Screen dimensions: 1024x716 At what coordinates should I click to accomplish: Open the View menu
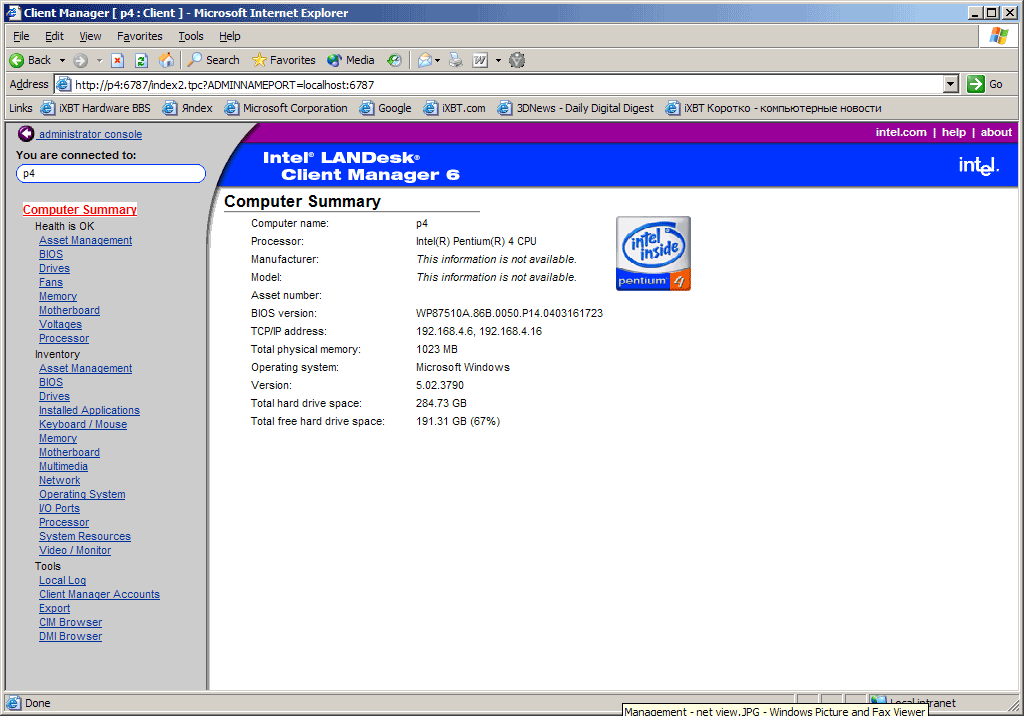(90, 36)
